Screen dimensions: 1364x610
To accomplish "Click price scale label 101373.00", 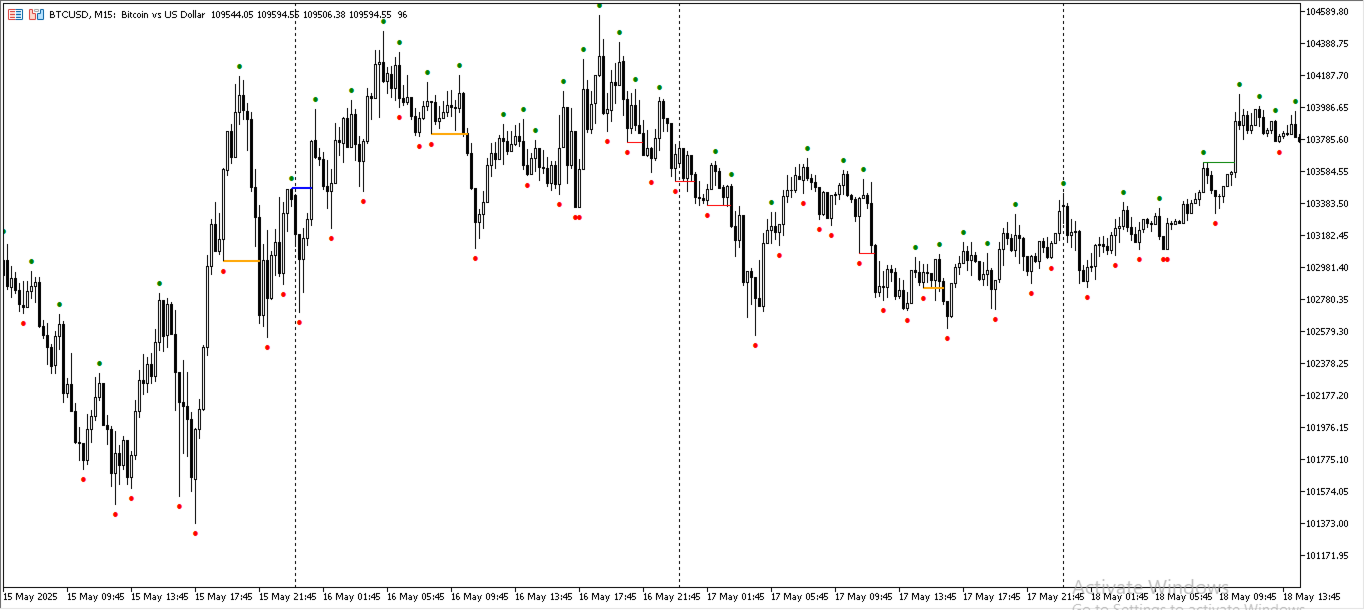I will click(1327, 524).
